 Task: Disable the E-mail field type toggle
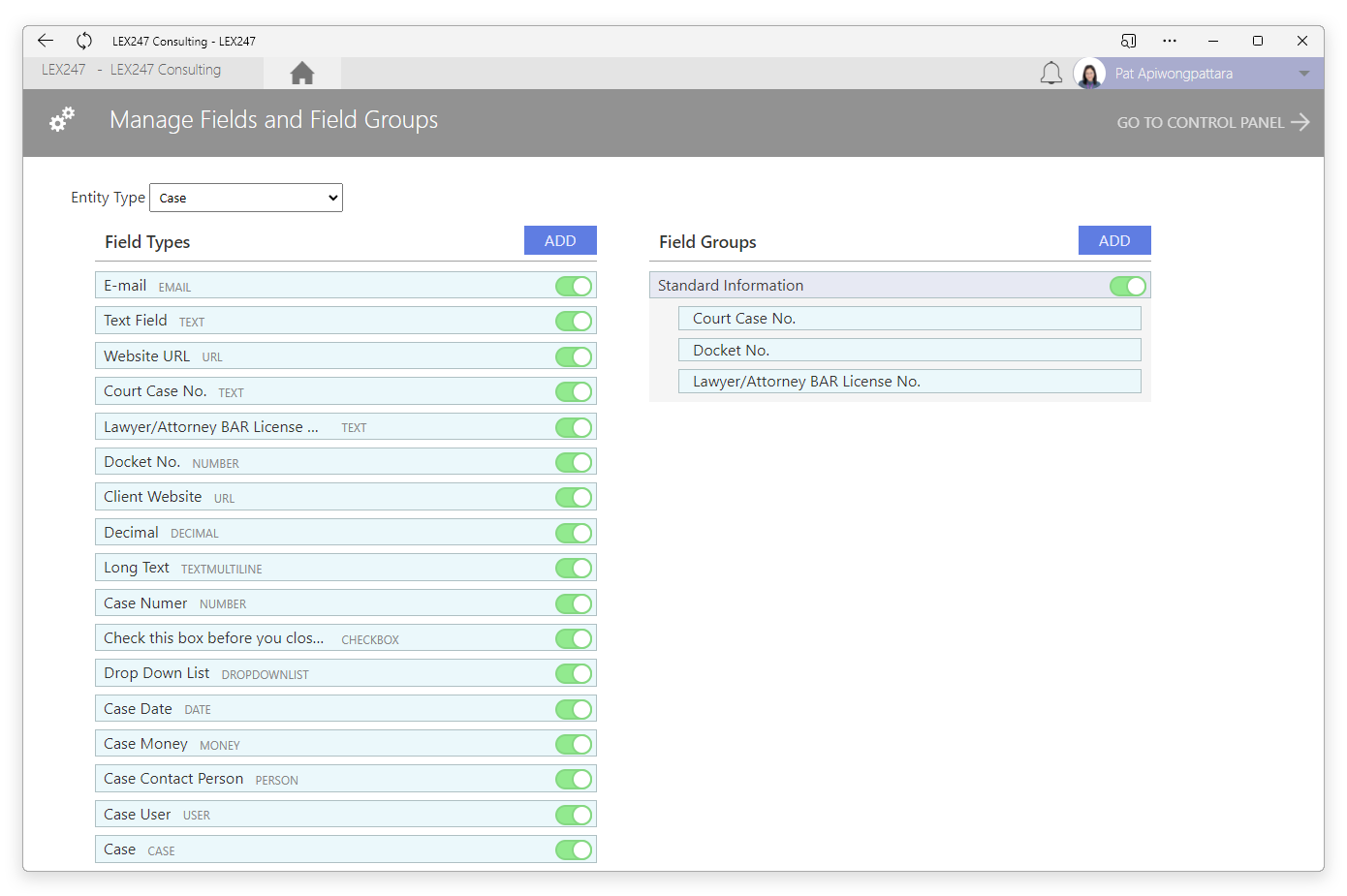tap(574, 286)
